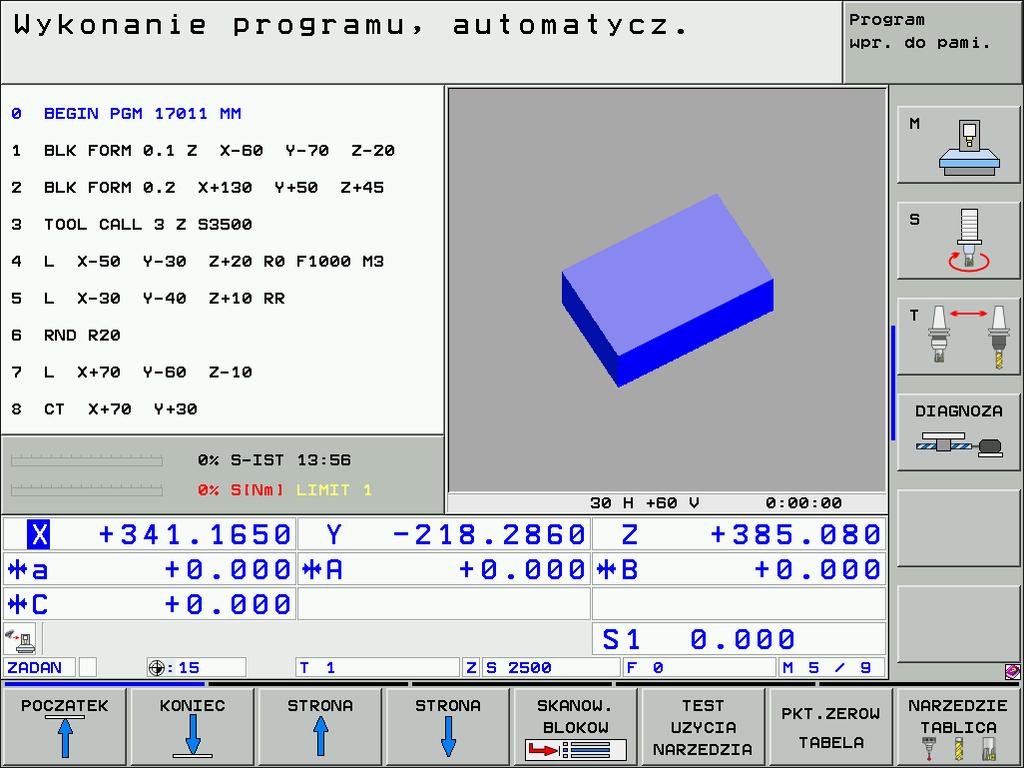
Task: Click the Program wpr. do pami. mode tab
Action: 932,42
